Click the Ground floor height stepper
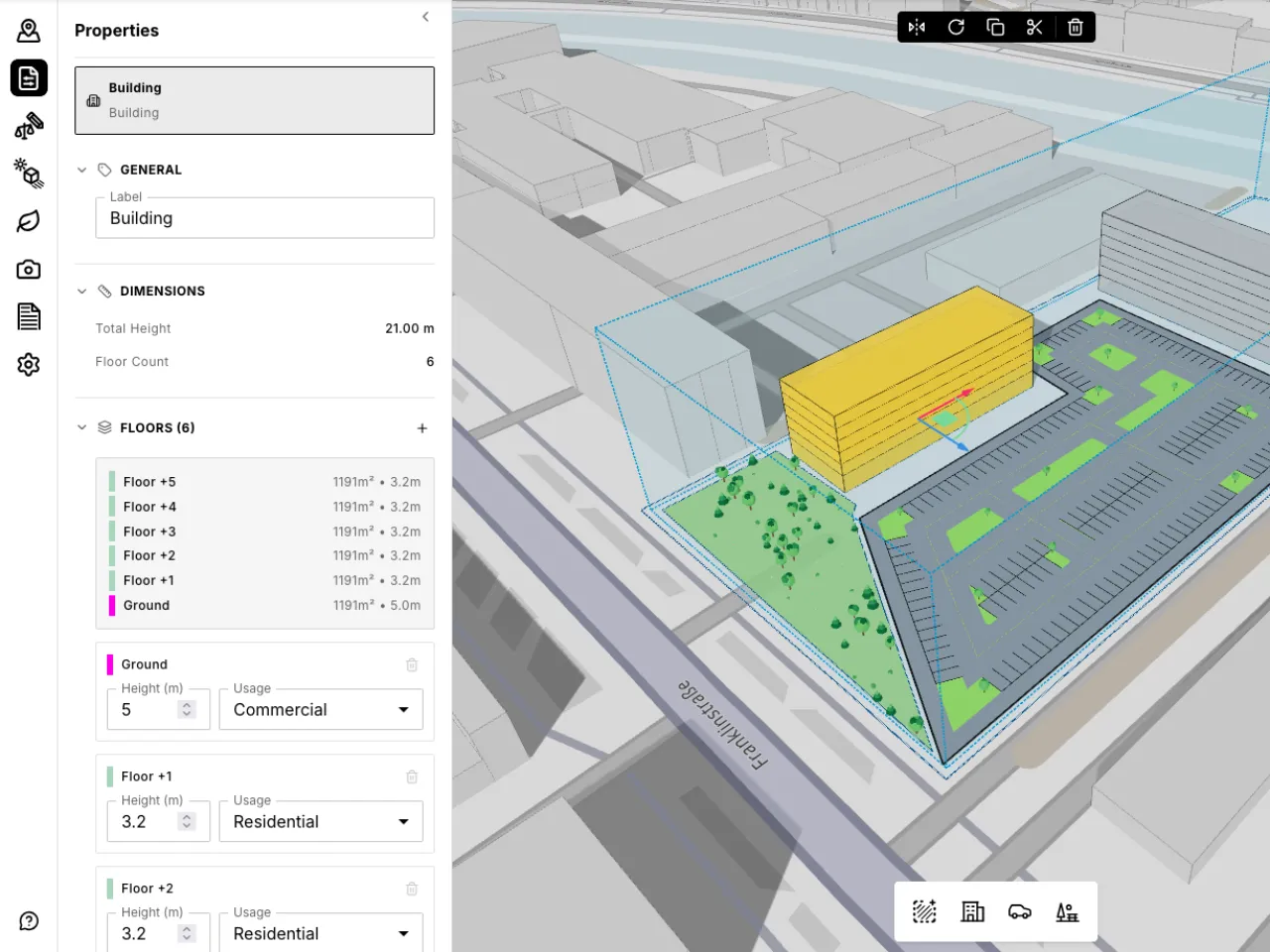1270x952 pixels. pyautogui.click(x=187, y=710)
